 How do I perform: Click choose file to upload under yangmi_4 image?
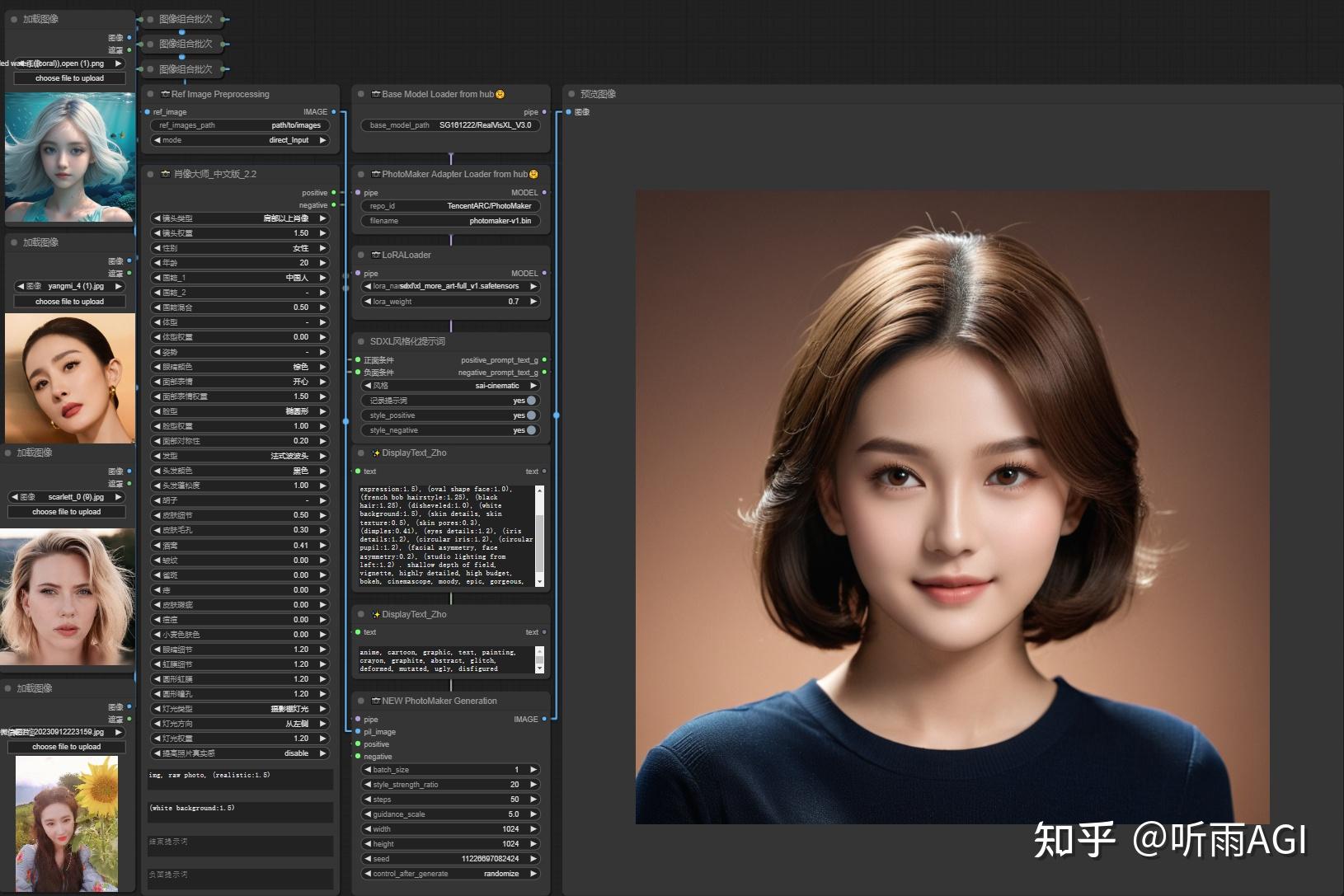point(69,302)
